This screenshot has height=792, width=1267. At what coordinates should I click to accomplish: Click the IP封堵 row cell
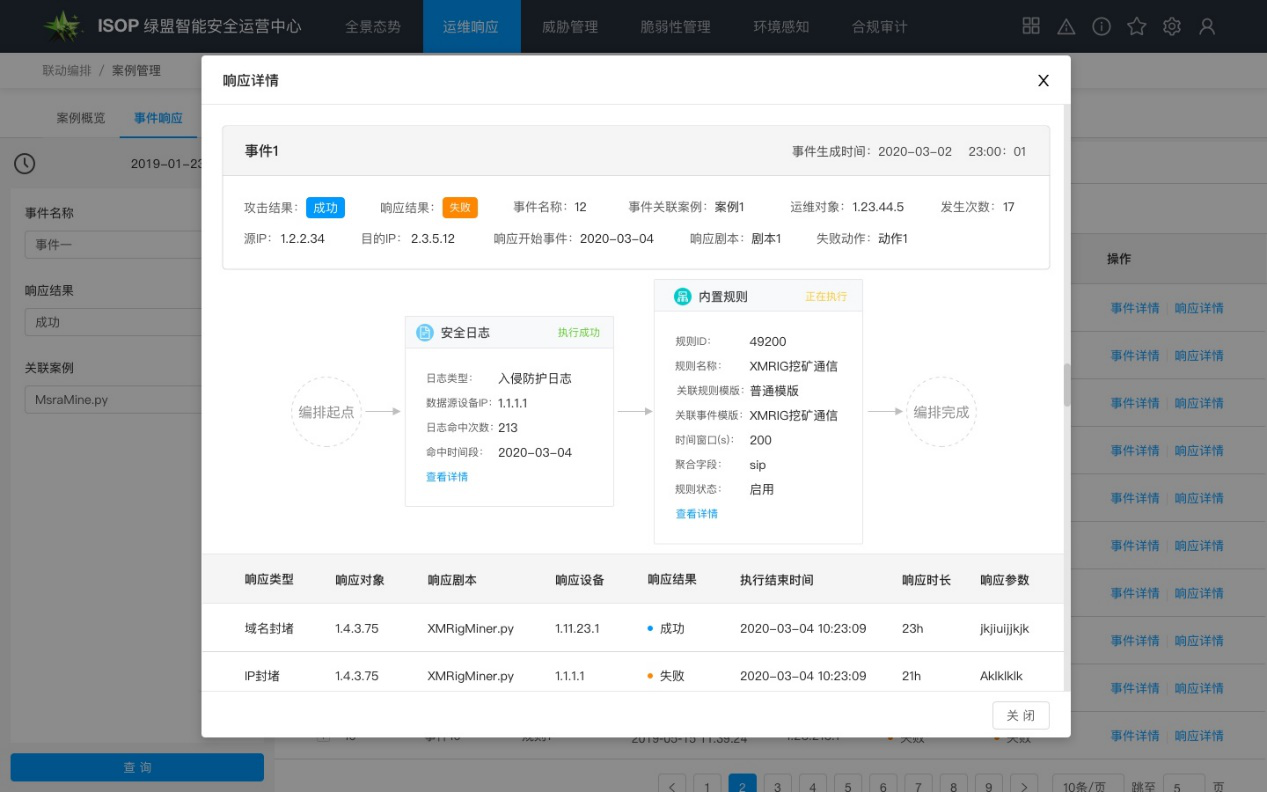click(262, 676)
